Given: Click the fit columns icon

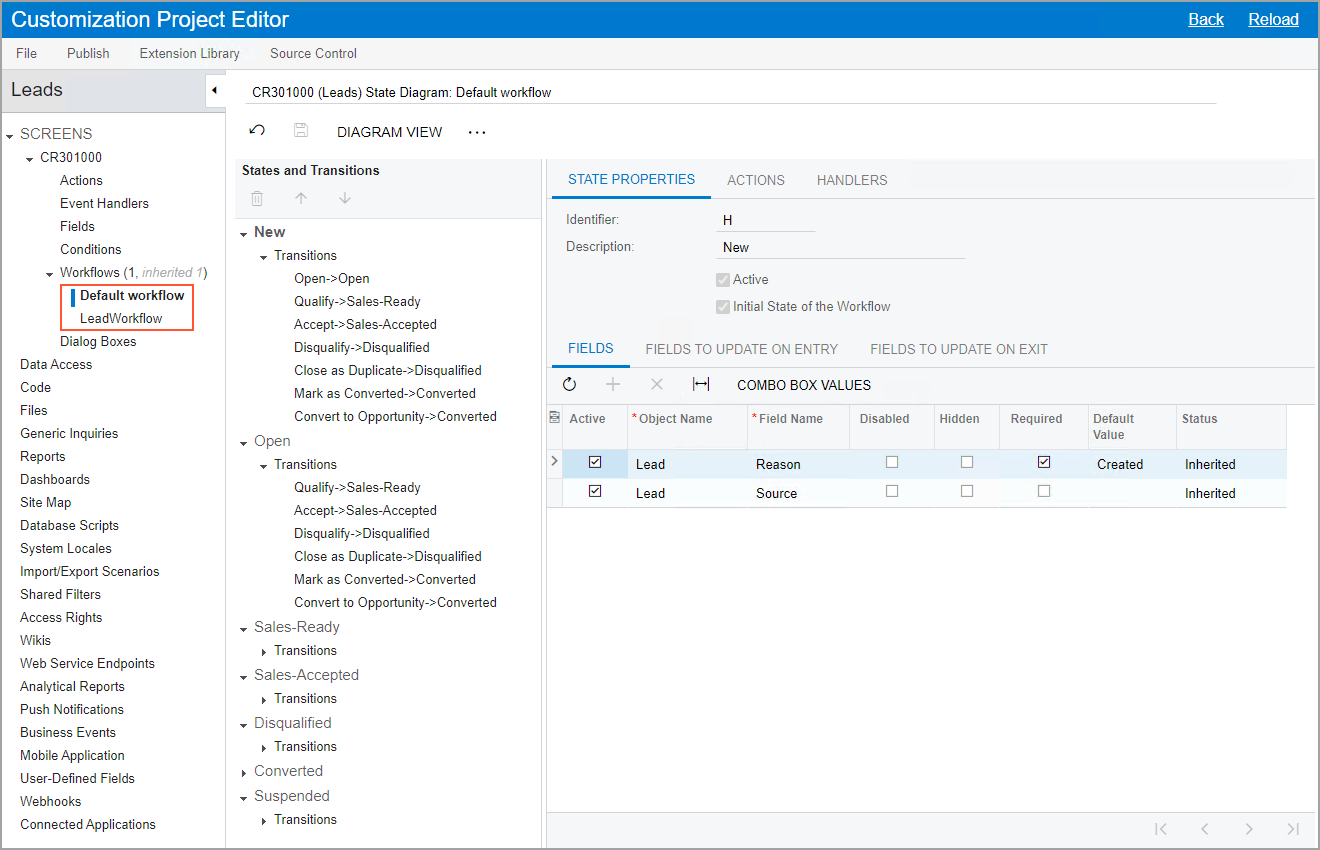Looking at the screenshot, I should click(701, 385).
